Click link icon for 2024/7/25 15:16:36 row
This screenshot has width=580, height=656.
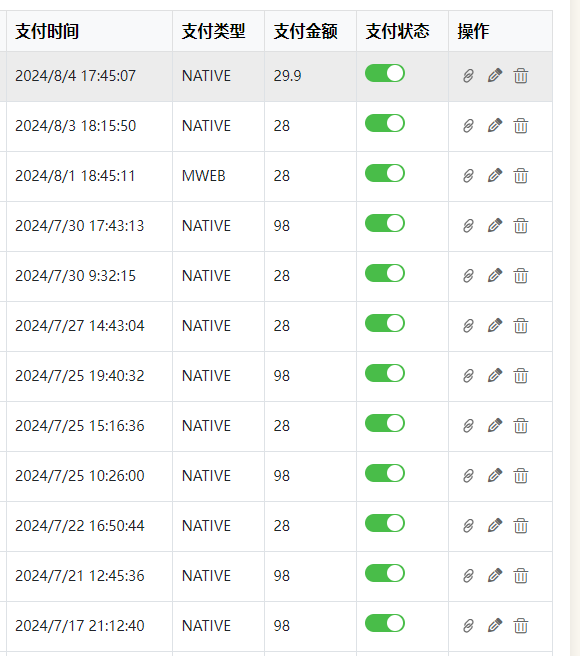[x=468, y=425]
